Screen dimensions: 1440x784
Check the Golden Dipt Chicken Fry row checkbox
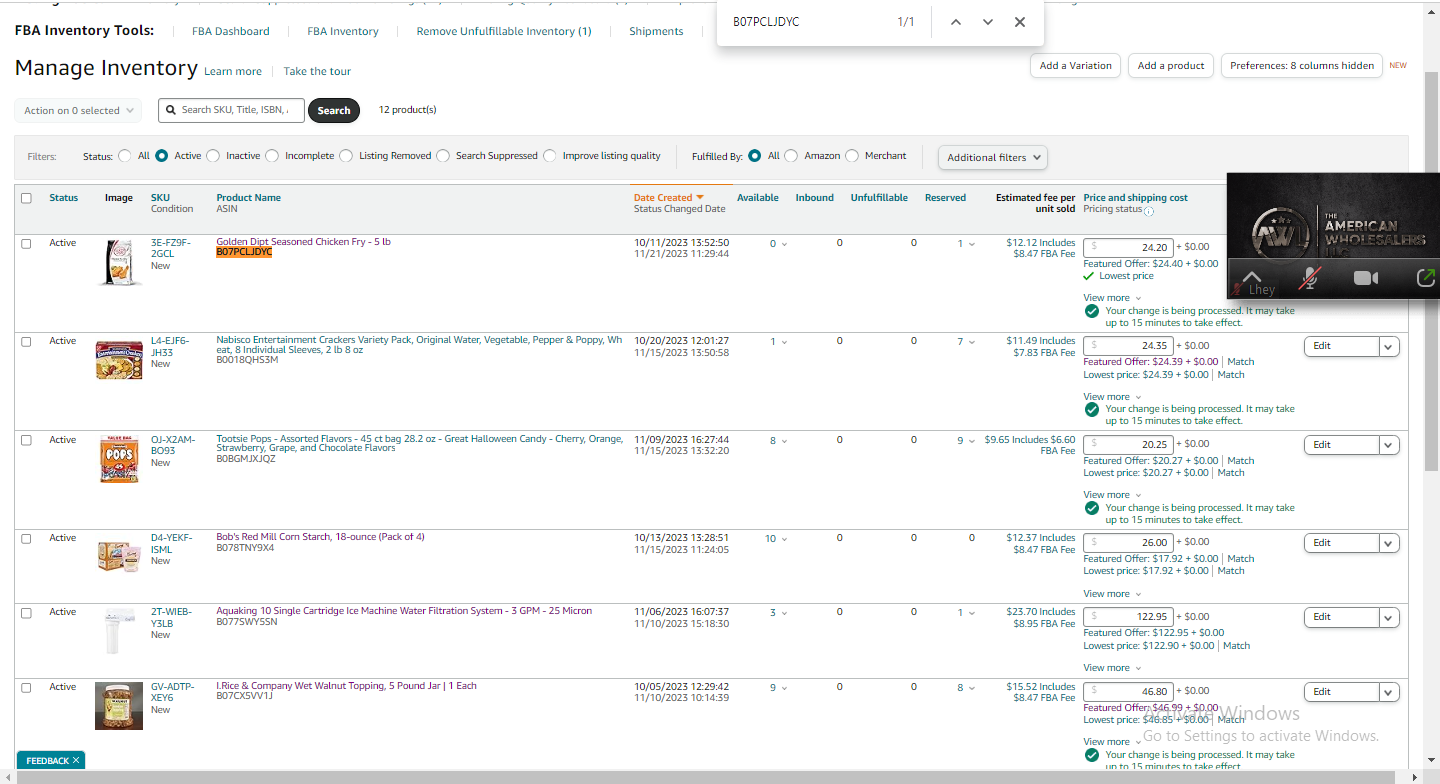tap(26, 243)
